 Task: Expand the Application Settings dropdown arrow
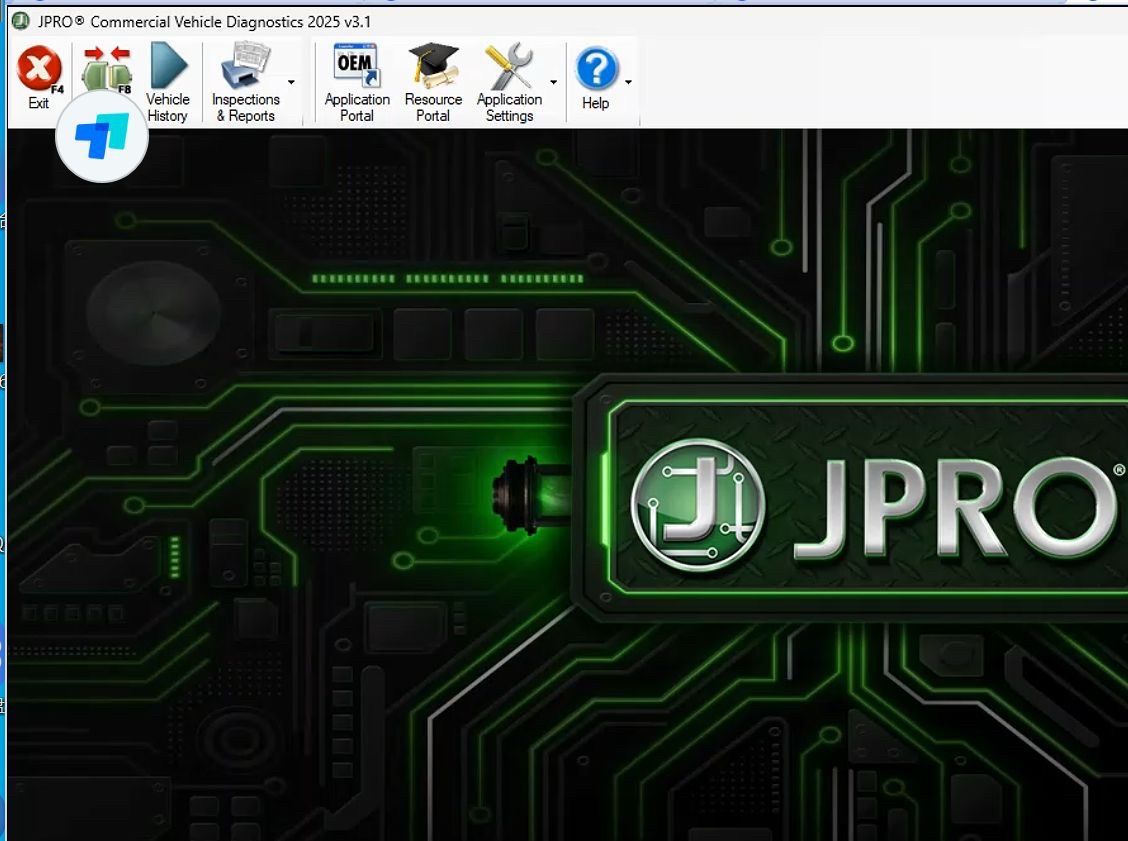click(x=553, y=82)
